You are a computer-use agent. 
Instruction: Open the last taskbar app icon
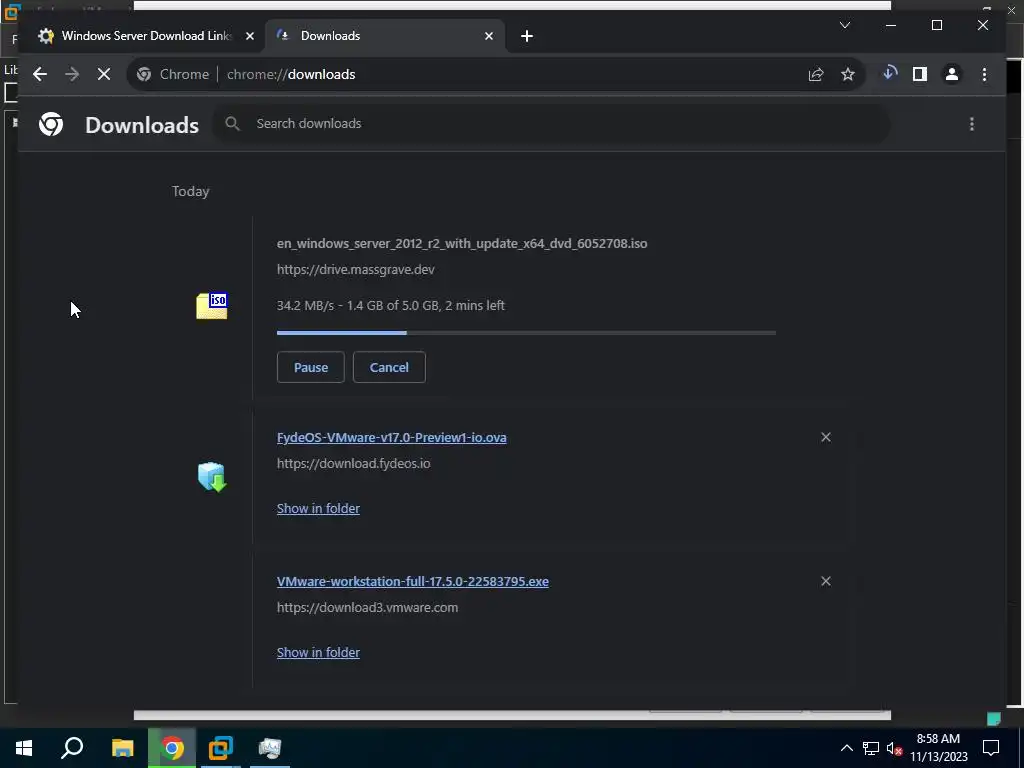tap(269, 748)
